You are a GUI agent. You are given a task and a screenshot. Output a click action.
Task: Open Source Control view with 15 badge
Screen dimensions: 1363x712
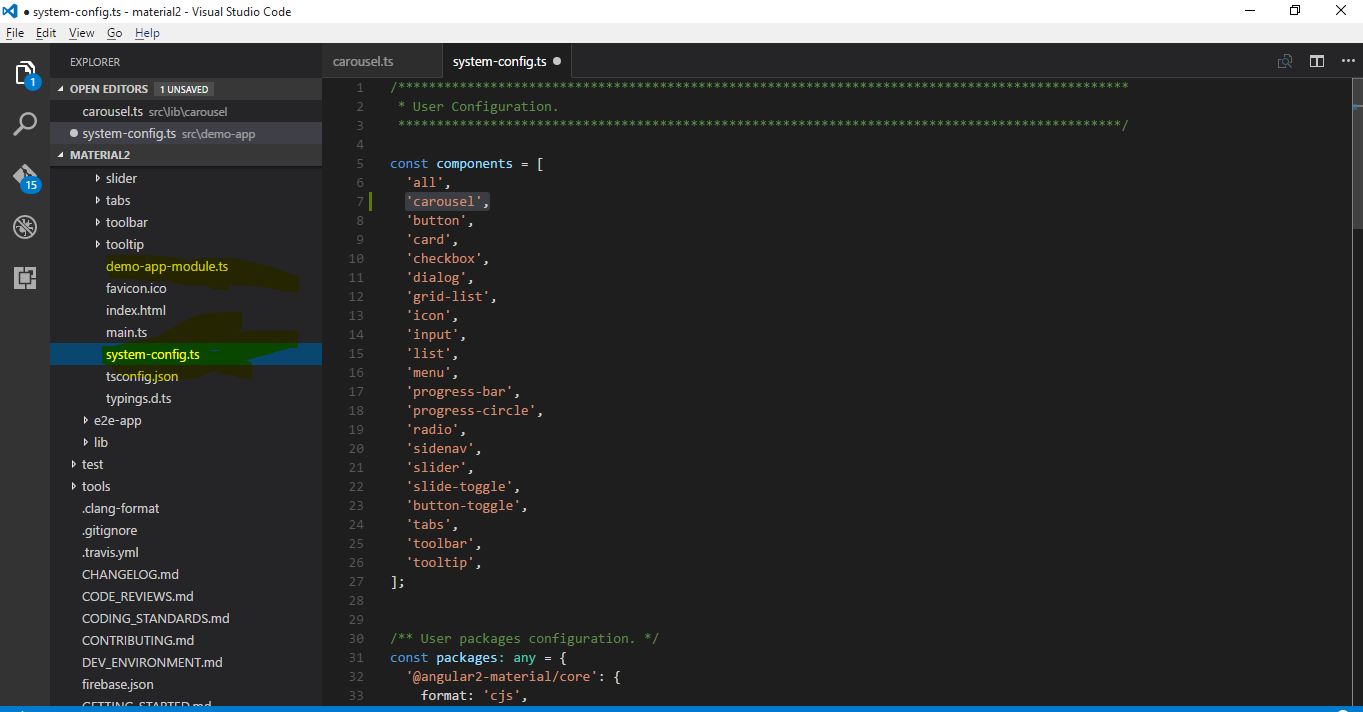click(25, 177)
